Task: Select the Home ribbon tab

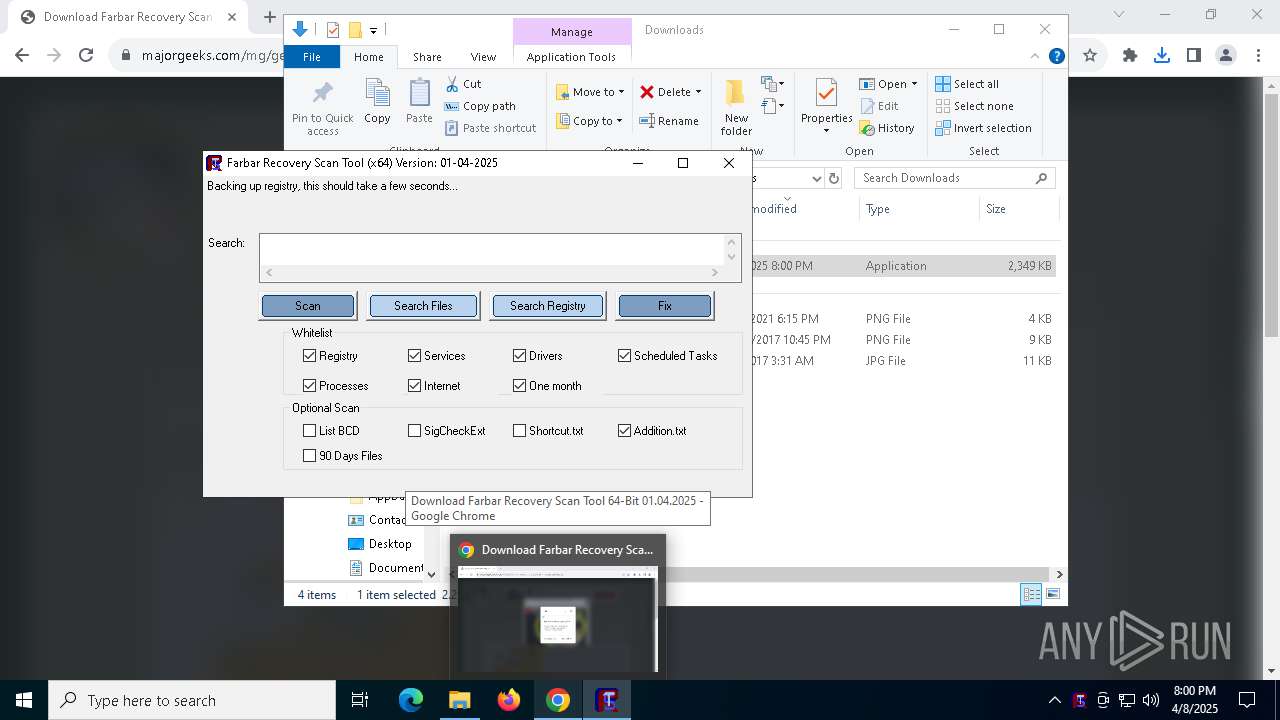Action: point(368,57)
